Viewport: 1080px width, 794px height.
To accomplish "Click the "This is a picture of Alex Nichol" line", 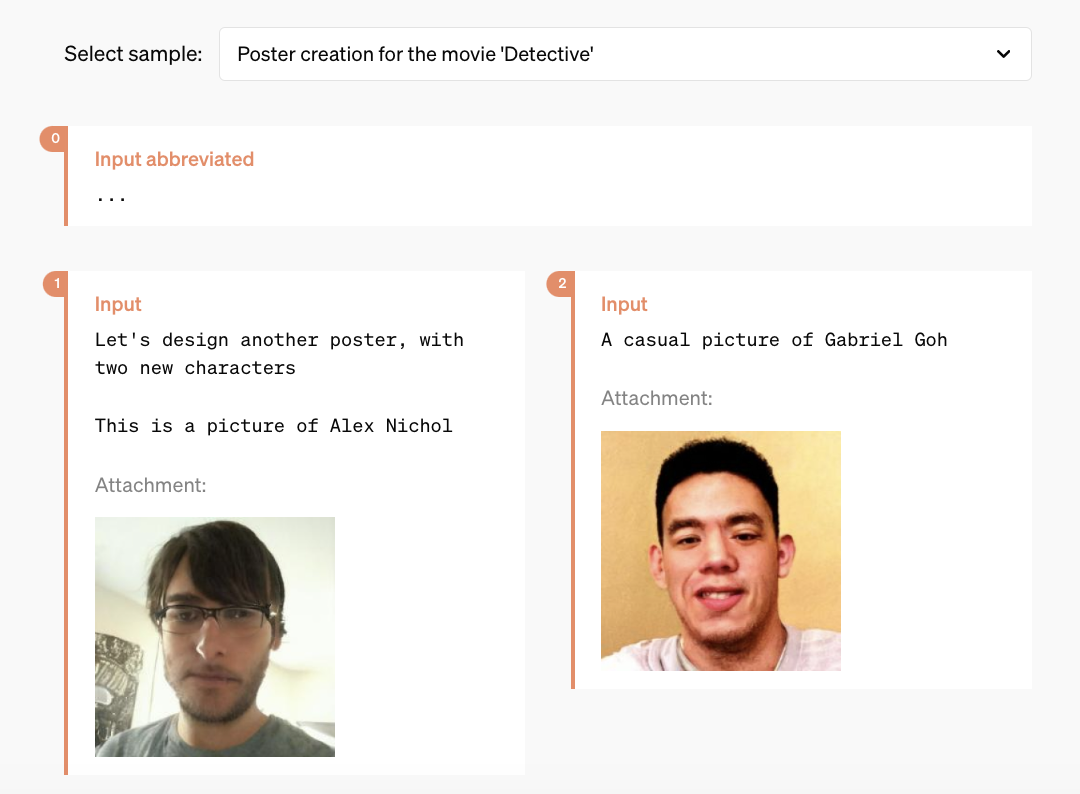I will pyautogui.click(x=273, y=426).
